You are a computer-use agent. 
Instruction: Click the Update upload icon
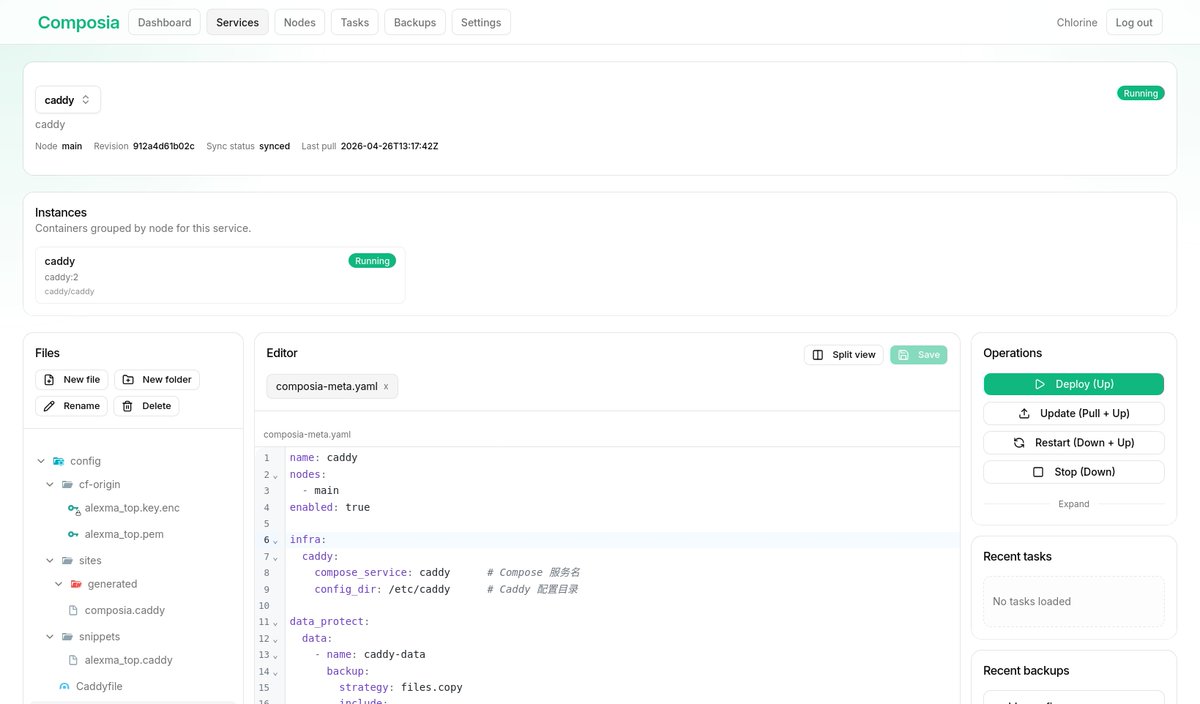click(1024, 413)
